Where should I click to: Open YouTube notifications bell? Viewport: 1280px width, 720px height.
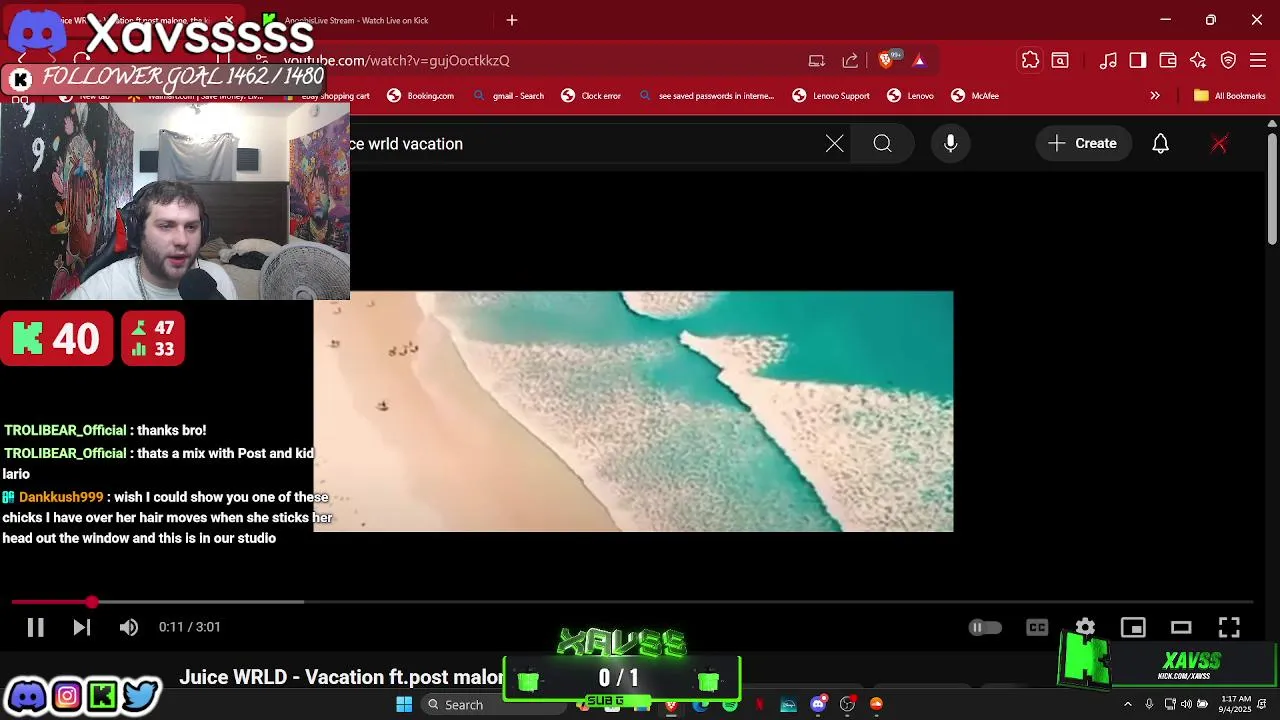[1160, 144]
